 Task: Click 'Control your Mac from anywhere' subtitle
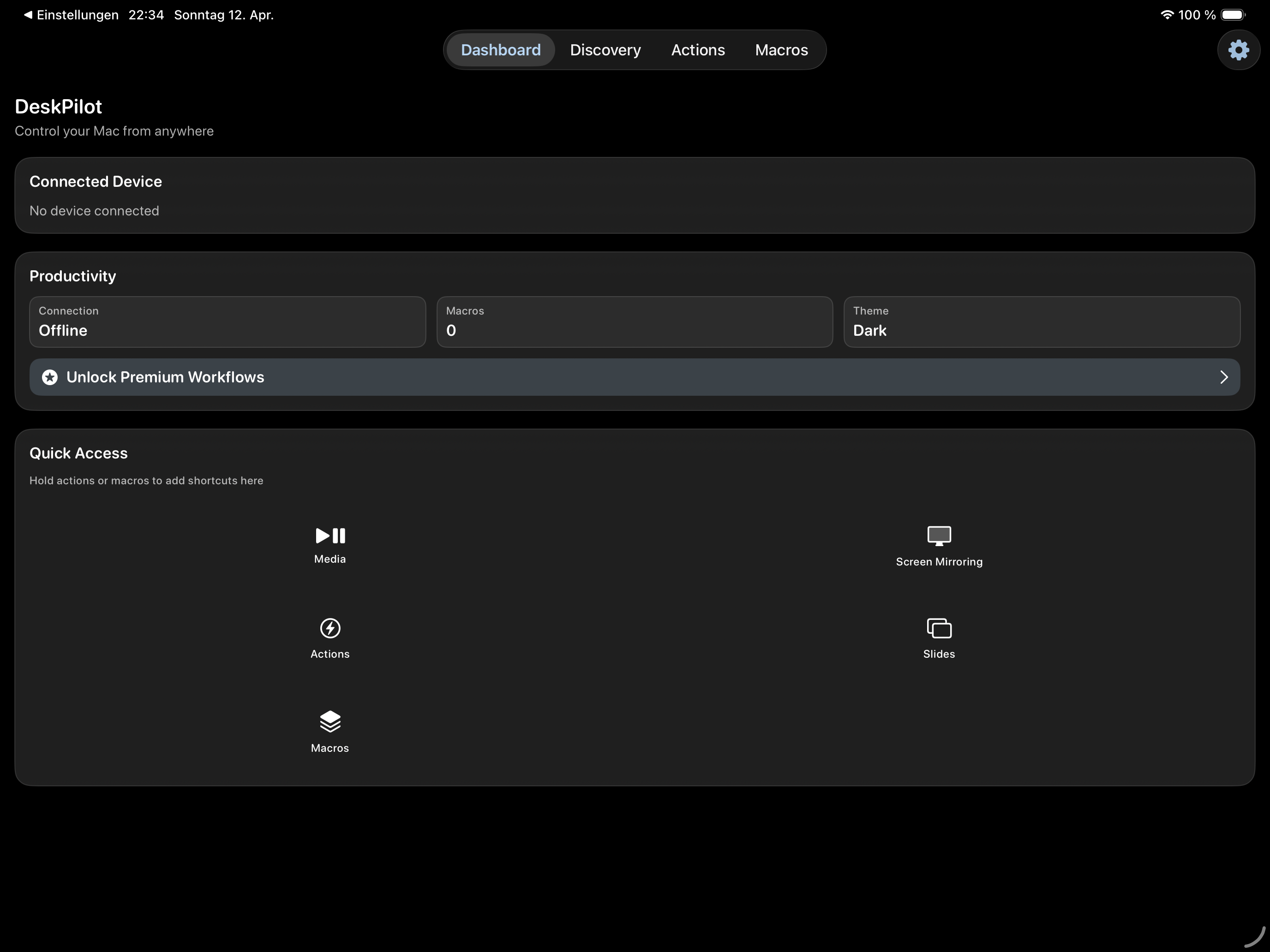[x=114, y=131]
